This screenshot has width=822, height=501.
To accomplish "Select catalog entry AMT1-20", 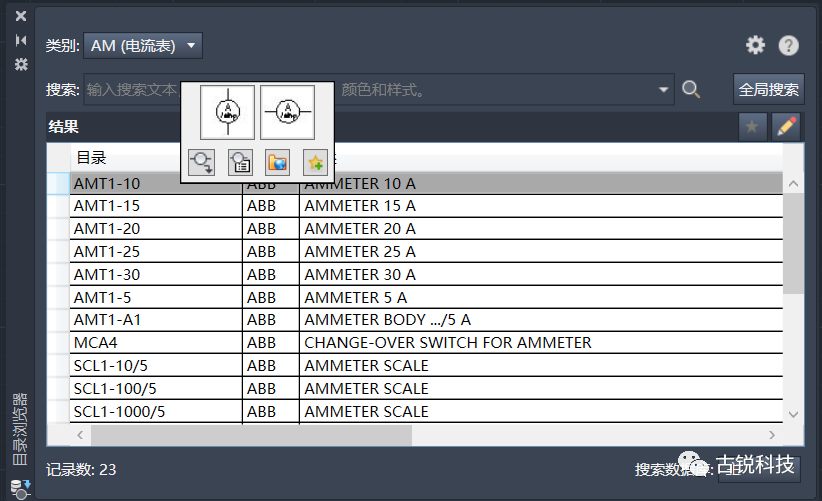I will (x=107, y=229).
